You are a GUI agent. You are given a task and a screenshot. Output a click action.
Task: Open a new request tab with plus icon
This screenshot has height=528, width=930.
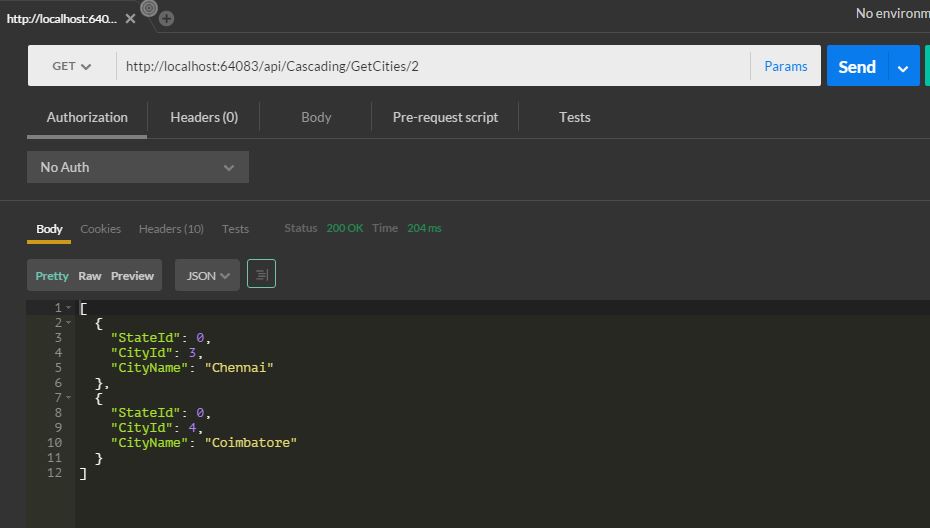[167, 18]
